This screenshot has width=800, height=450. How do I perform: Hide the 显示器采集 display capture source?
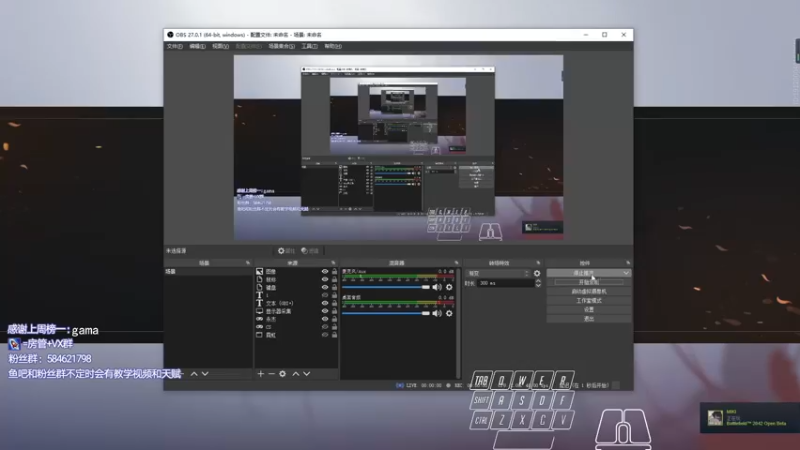point(324,311)
